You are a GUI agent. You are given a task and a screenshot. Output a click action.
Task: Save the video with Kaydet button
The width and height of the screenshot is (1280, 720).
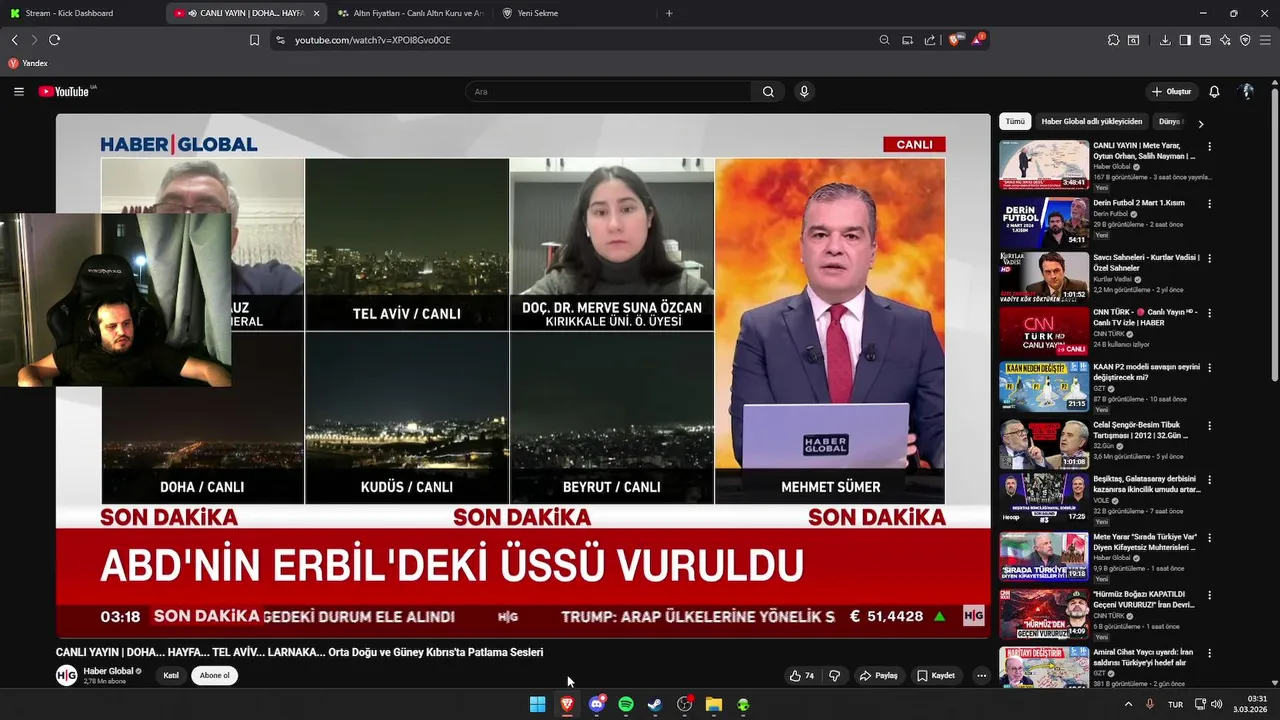click(x=937, y=675)
